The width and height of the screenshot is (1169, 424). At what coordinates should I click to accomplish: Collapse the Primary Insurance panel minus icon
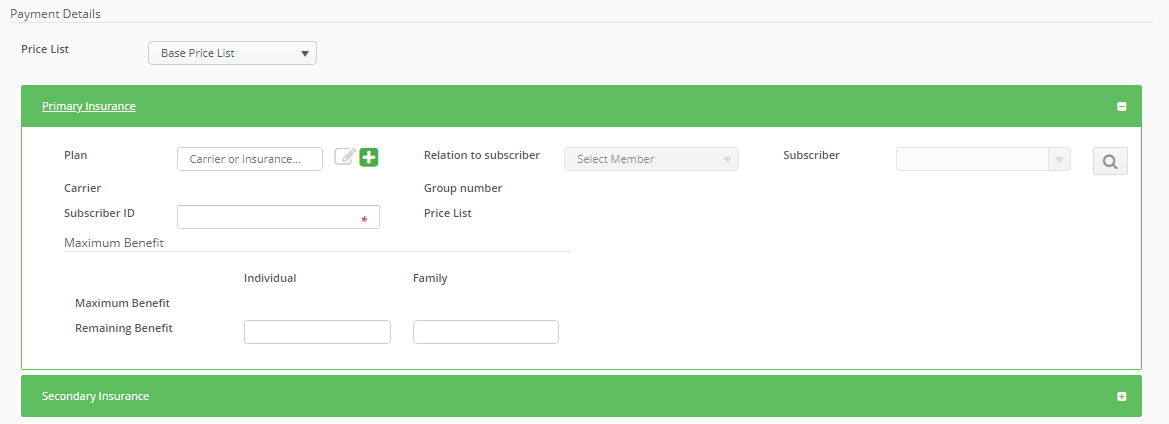[x=1121, y=106]
